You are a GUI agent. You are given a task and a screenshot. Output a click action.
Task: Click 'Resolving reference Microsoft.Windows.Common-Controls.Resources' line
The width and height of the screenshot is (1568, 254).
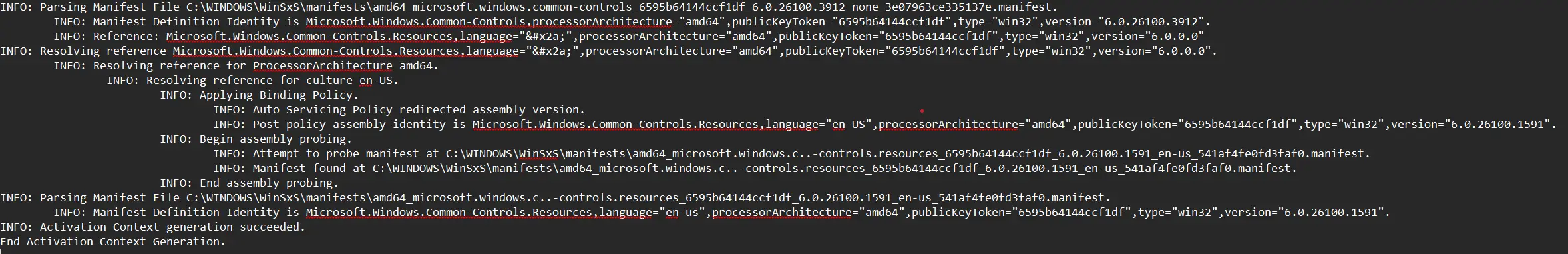(x=608, y=51)
